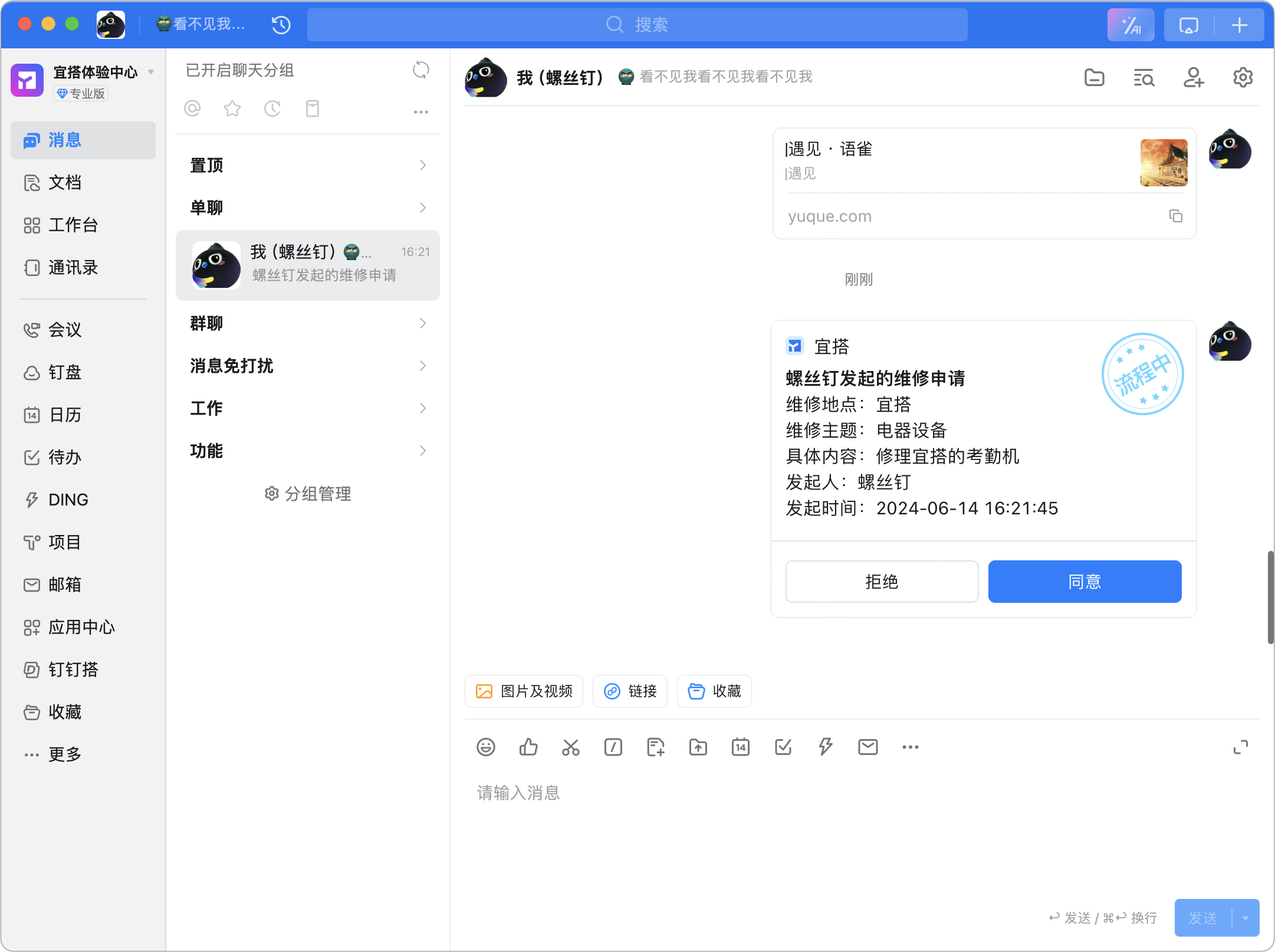Open 文档 in the sidebar
1275x952 pixels.
[83, 183]
